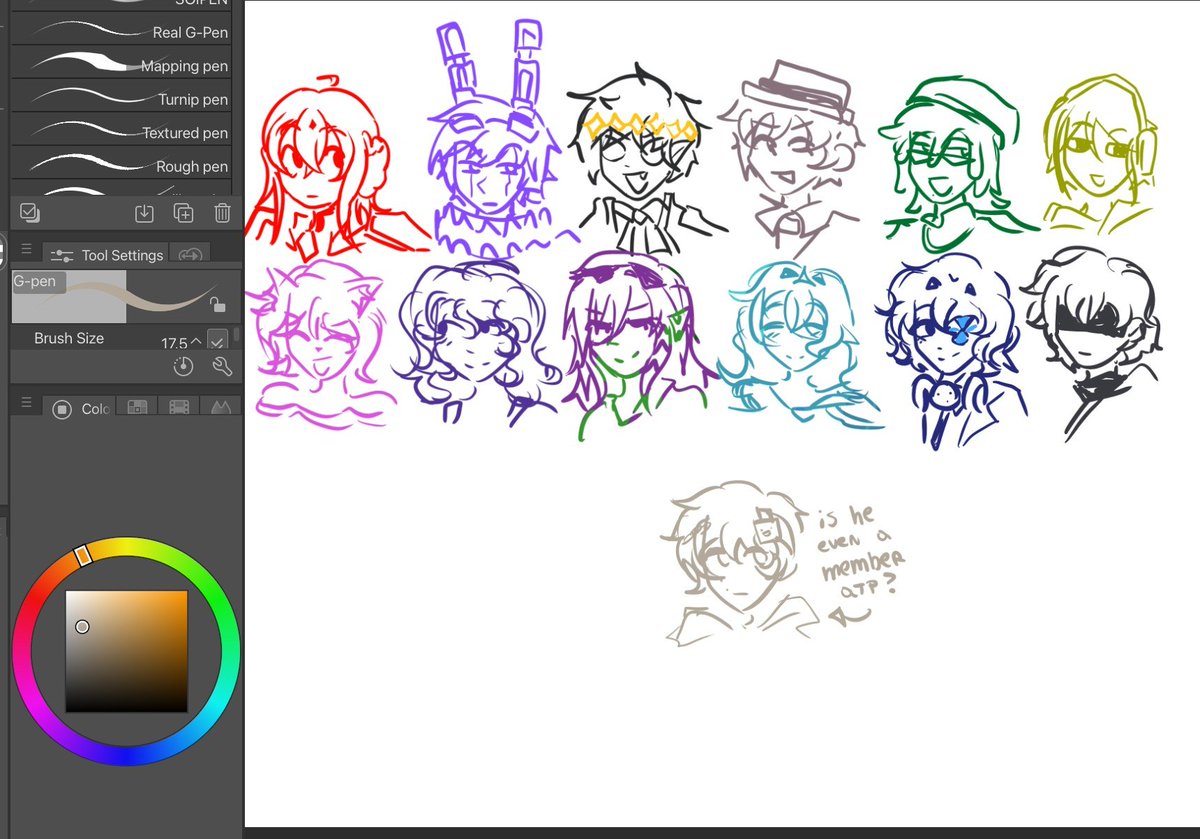Viewport: 1200px width, 839px height.
Task: Duplicate the current sub tool
Action: tap(183, 212)
